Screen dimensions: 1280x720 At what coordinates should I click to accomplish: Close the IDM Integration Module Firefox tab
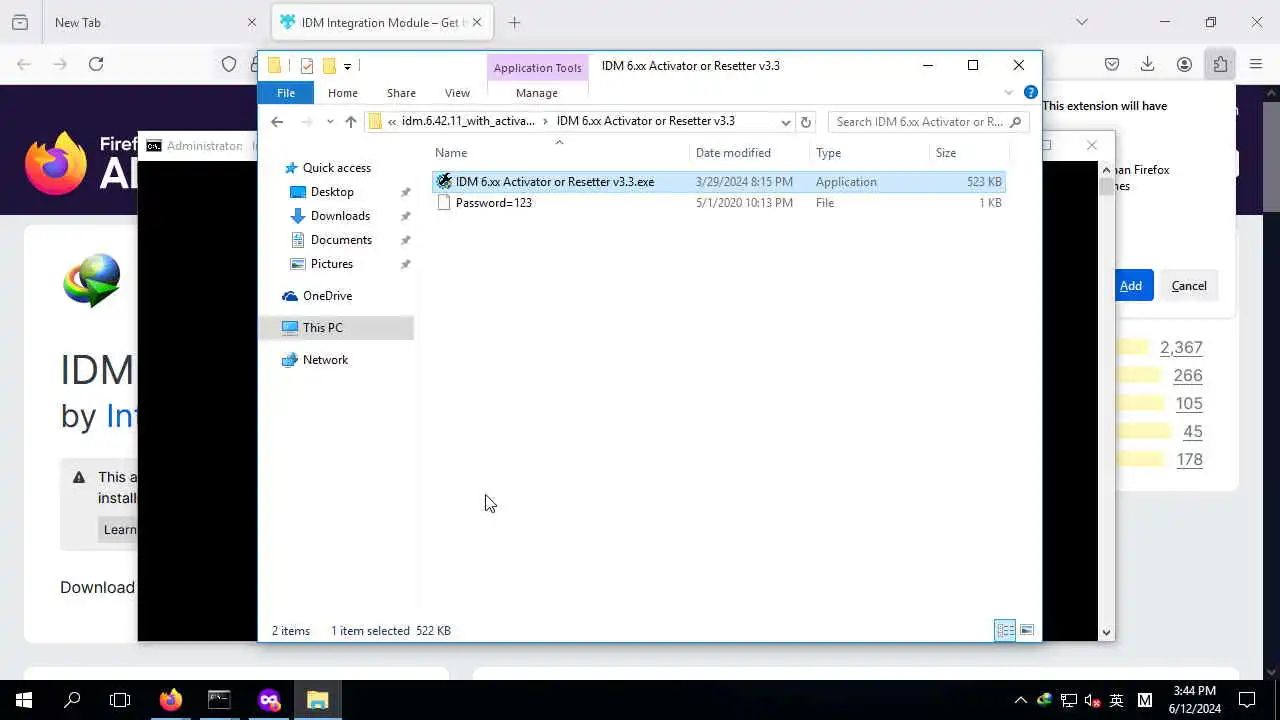tap(477, 22)
